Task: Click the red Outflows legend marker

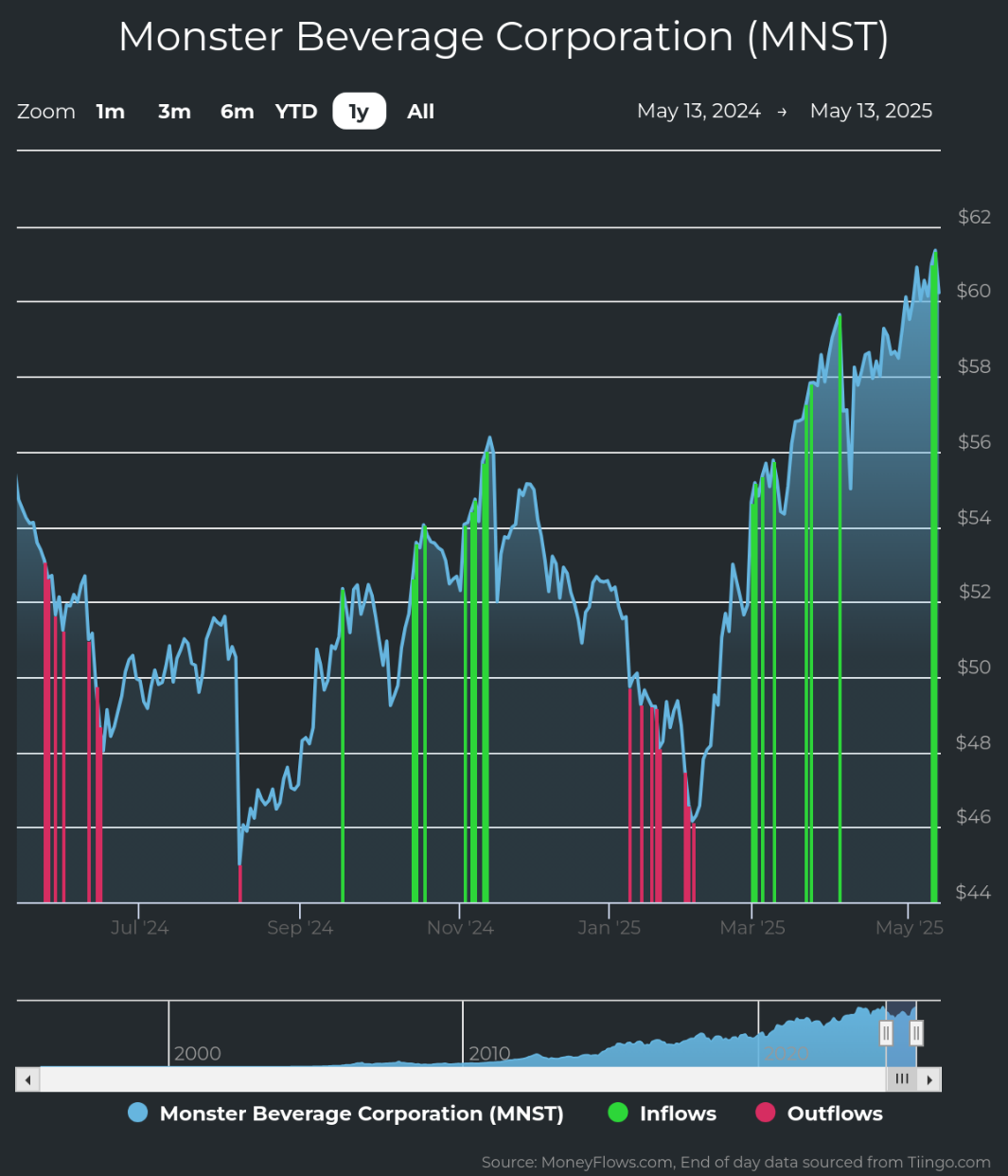Action: click(765, 1114)
